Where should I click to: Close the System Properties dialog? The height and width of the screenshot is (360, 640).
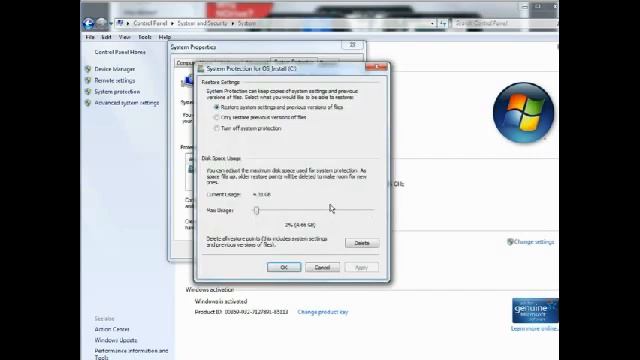(352, 45)
